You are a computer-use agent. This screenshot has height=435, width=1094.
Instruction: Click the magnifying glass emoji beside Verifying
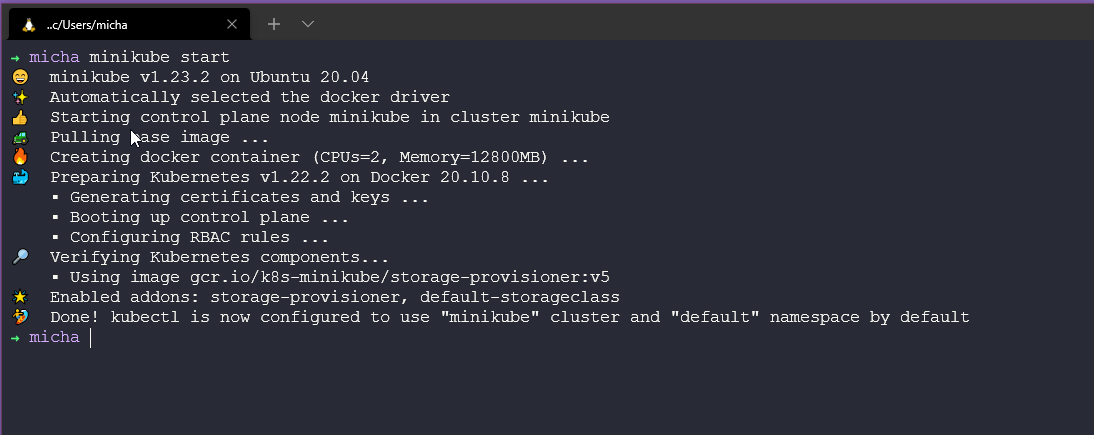[20, 257]
